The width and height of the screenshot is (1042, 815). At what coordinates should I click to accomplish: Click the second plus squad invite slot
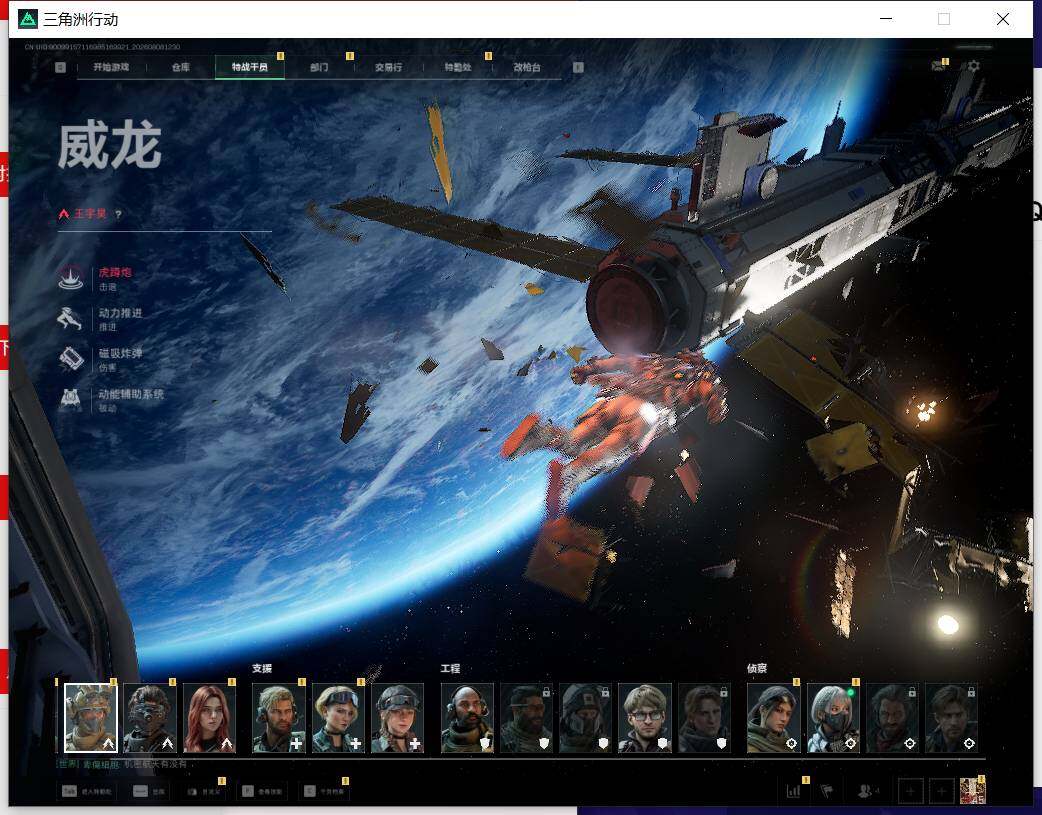point(942,791)
